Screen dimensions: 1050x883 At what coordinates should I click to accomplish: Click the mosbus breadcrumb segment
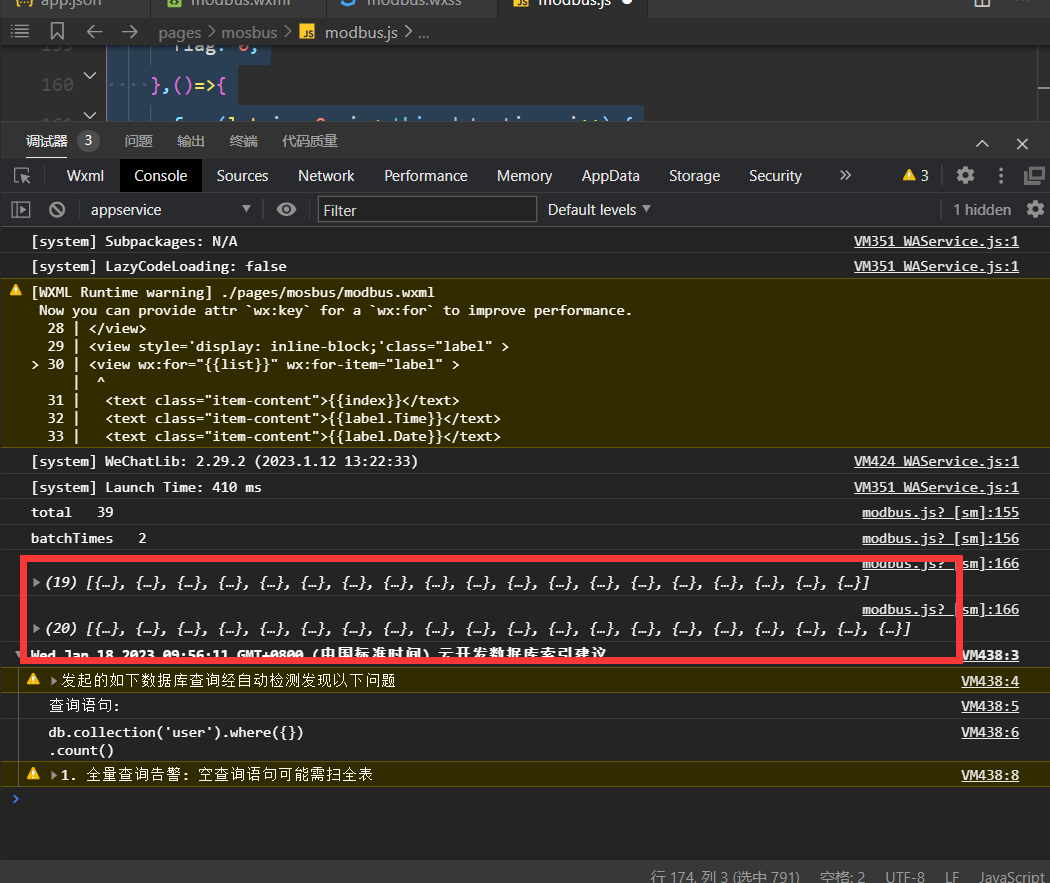[249, 33]
